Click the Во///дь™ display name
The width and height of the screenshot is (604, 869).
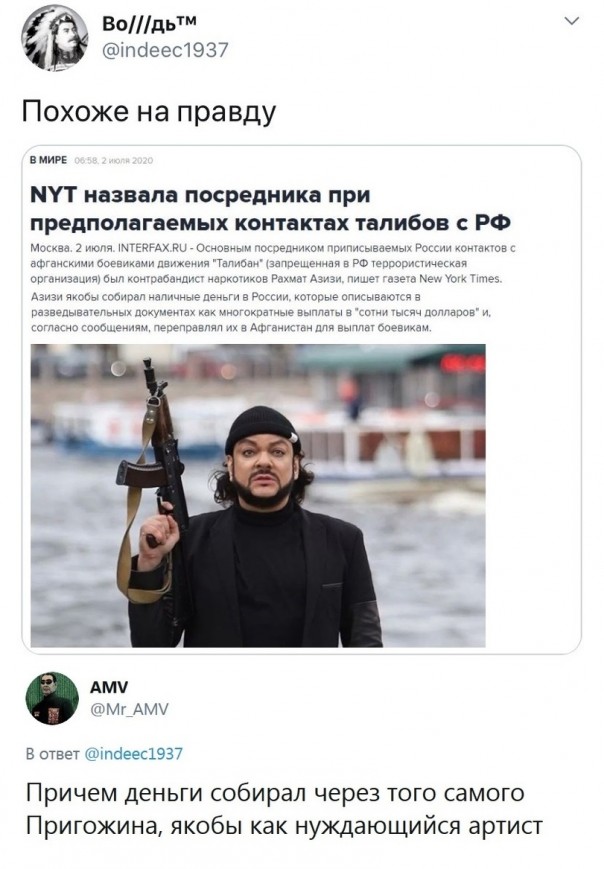149,23
